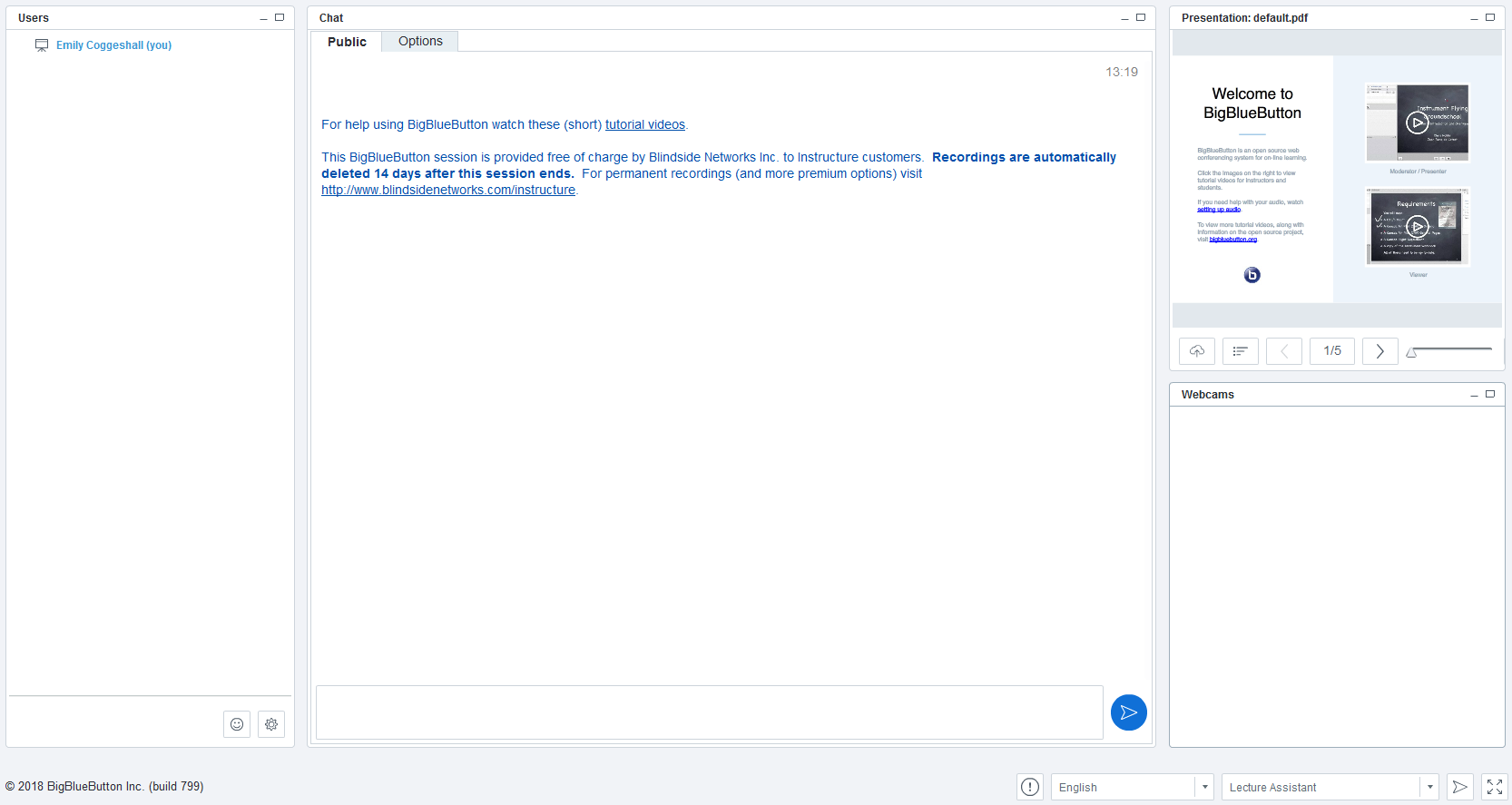The image size is (1512, 805).
Task: Maximize the Users panel
Action: pos(280,17)
